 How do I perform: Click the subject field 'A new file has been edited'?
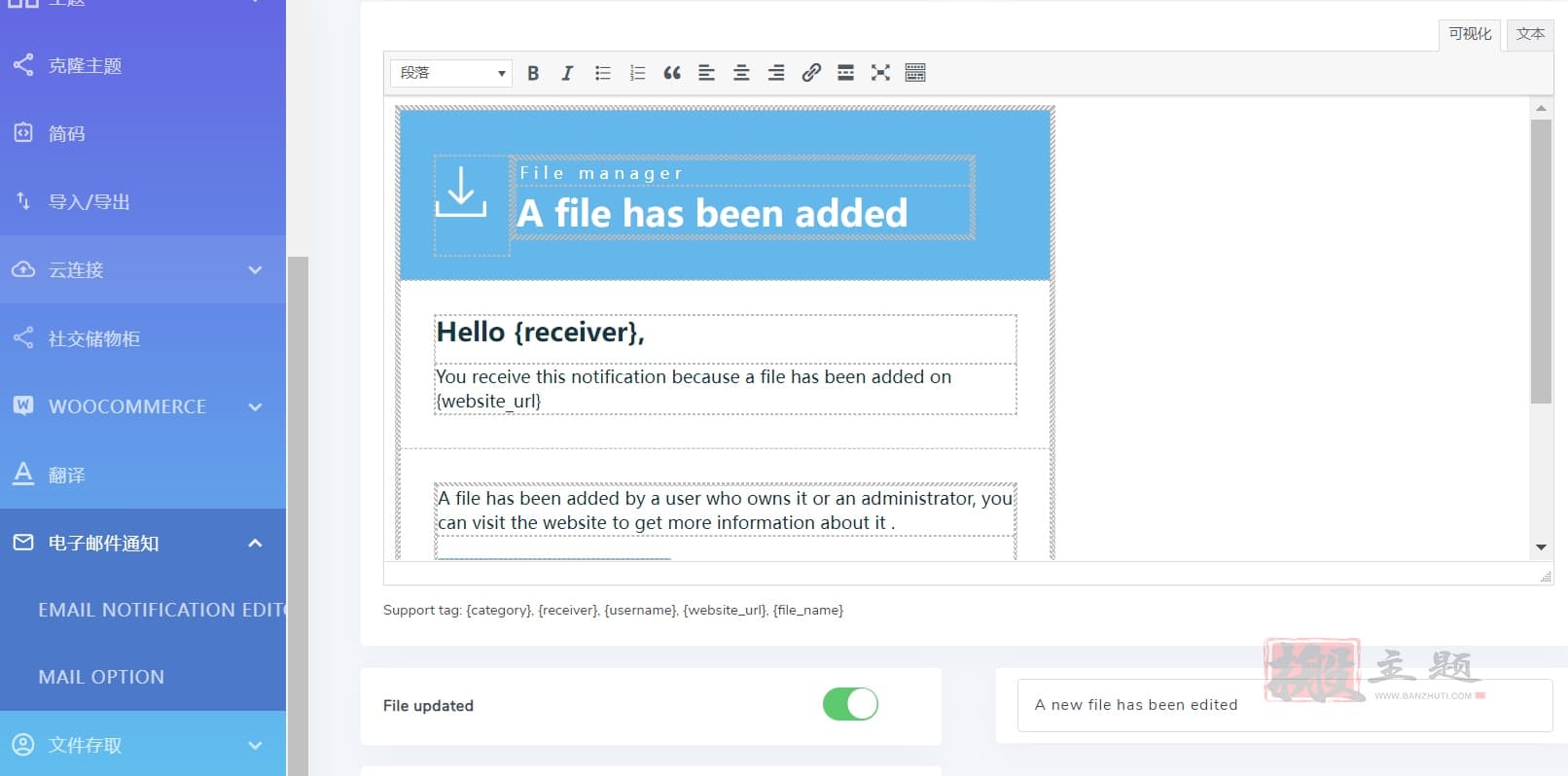point(1284,705)
